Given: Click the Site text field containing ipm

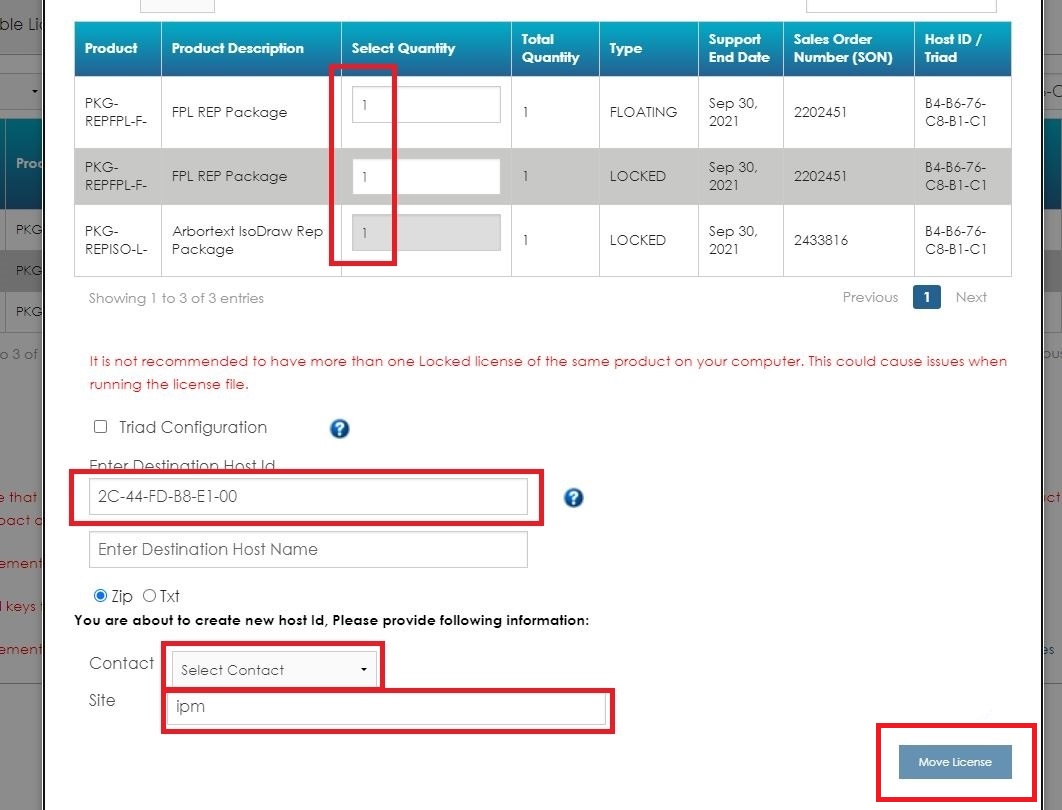Looking at the screenshot, I should (x=386, y=708).
